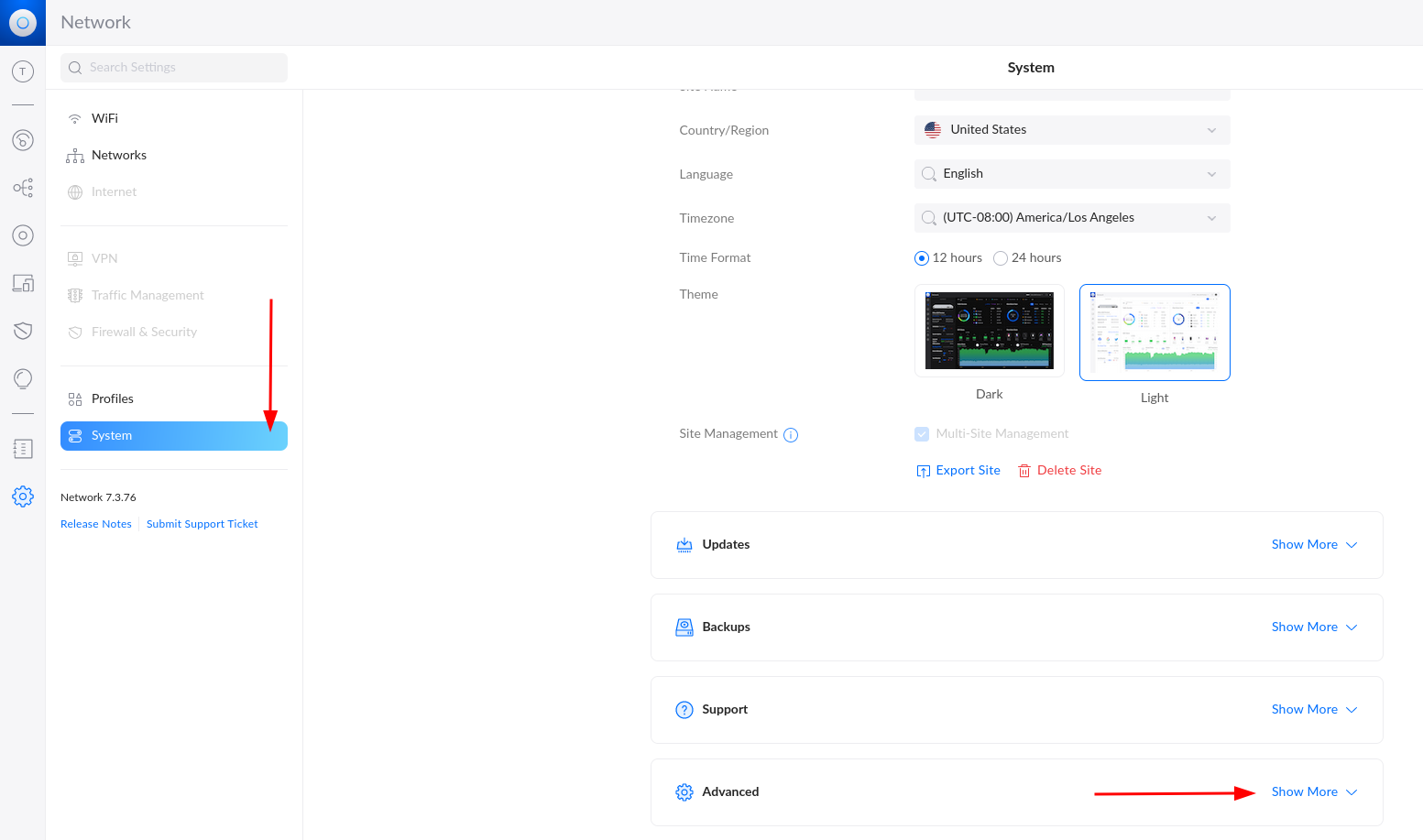Click the Site Management info icon
This screenshot has height=840, width=1423.
[x=791, y=435]
